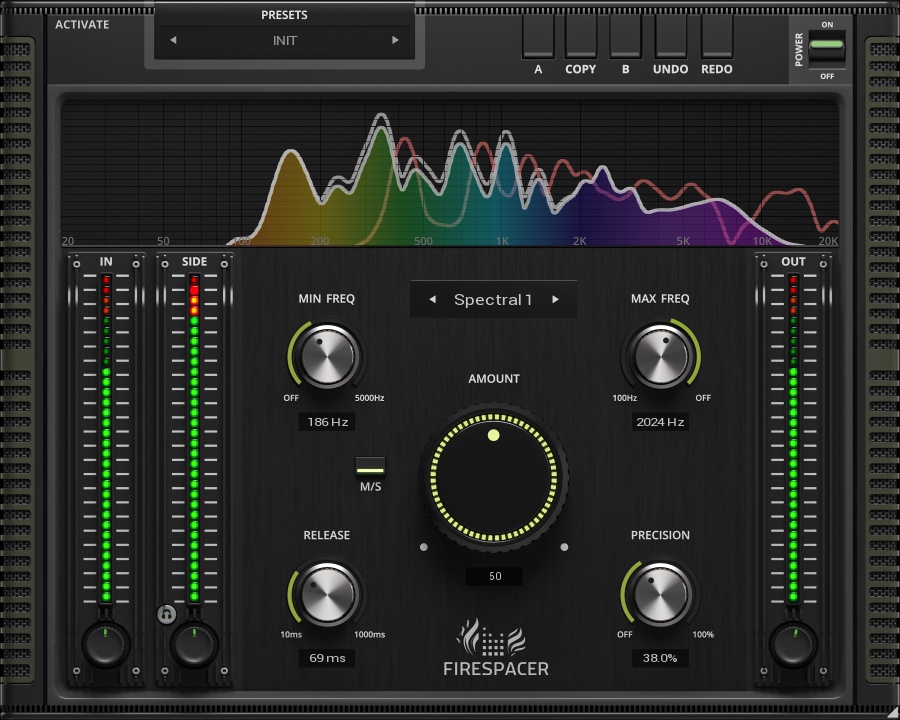Select the previous preset with the left arrow
Image resolution: width=900 pixels, height=720 pixels.
pyautogui.click(x=173, y=41)
